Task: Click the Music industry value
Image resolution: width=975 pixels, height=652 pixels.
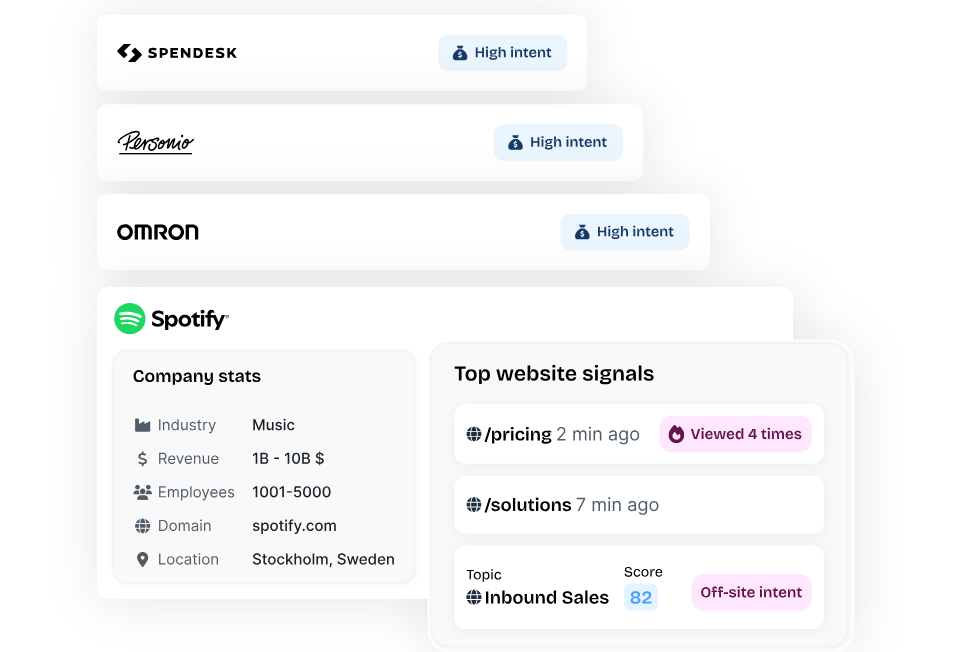Action: pyautogui.click(x=273, y=425)
